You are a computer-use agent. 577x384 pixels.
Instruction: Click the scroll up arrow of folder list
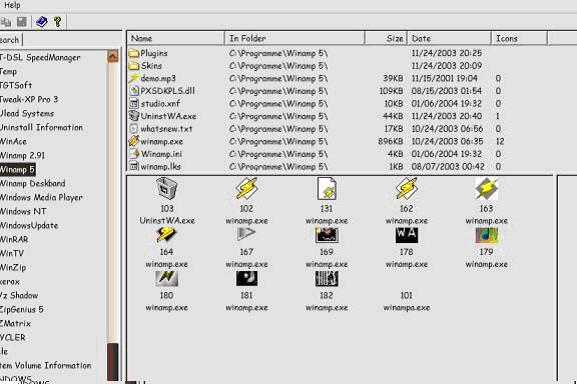(113, 56)
